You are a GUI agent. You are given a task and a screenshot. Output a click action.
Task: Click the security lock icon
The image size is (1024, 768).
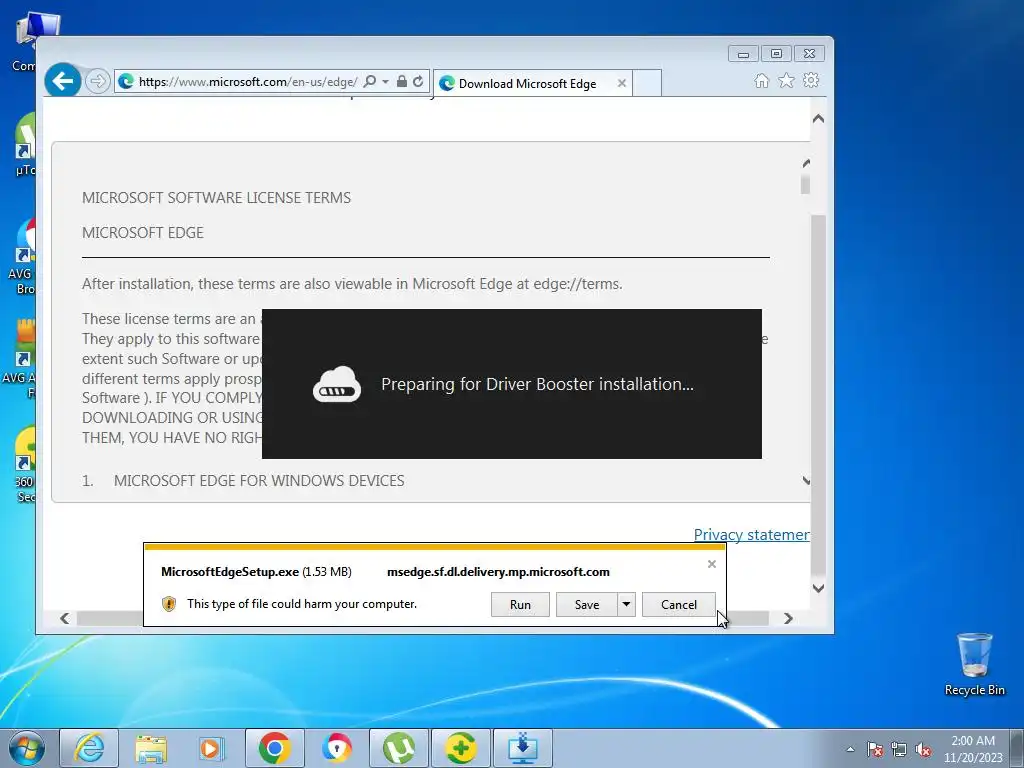[402, 82]
